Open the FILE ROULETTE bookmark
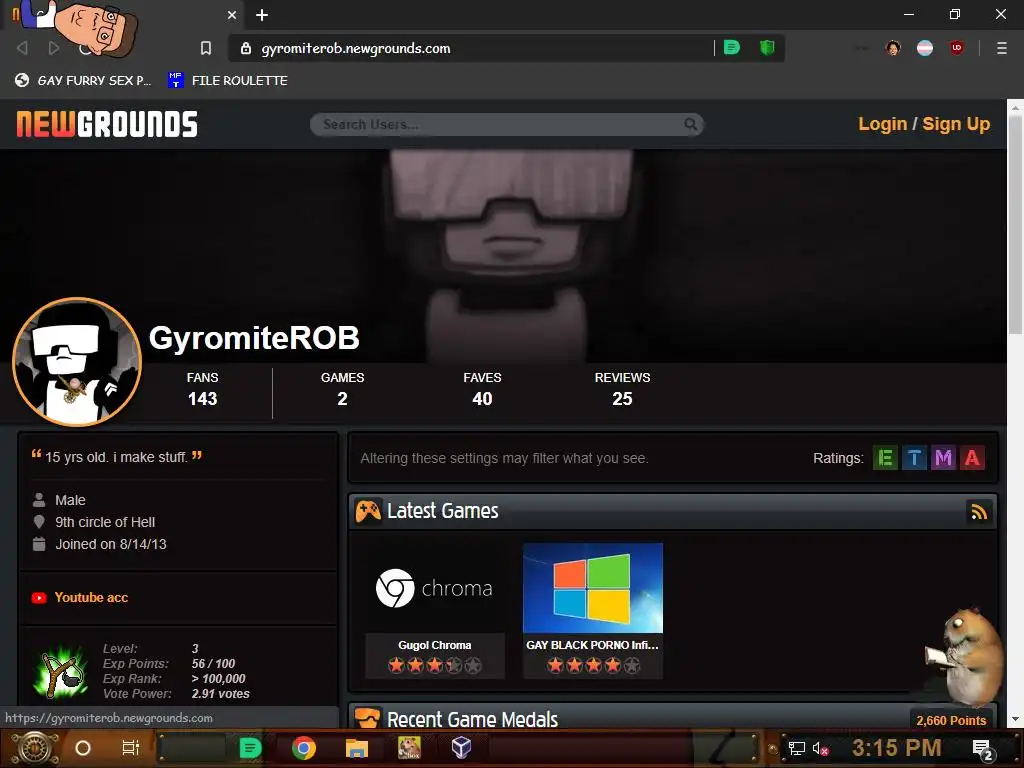Screen dimensions: 1024x768 (228, 80)
